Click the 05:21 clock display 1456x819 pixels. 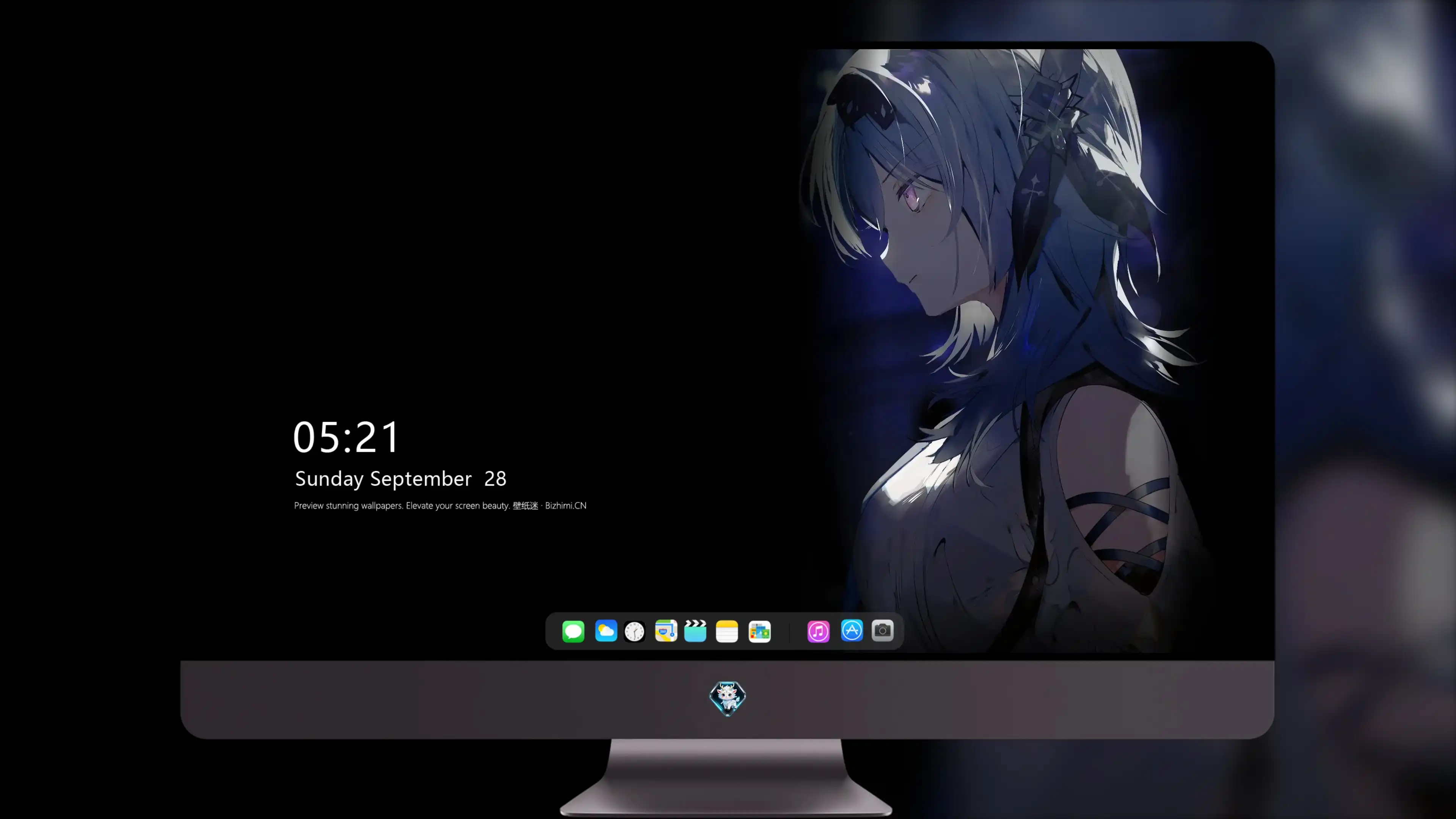point(346,437)
